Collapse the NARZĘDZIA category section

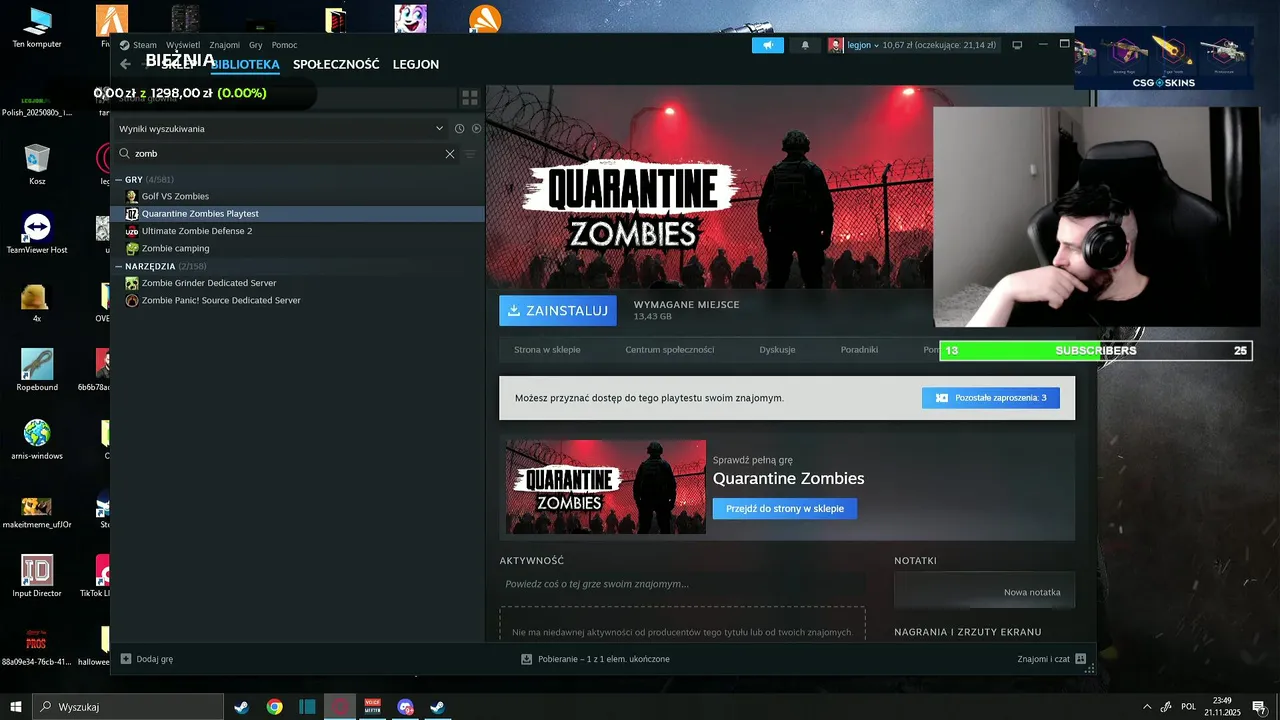(118, 267)
